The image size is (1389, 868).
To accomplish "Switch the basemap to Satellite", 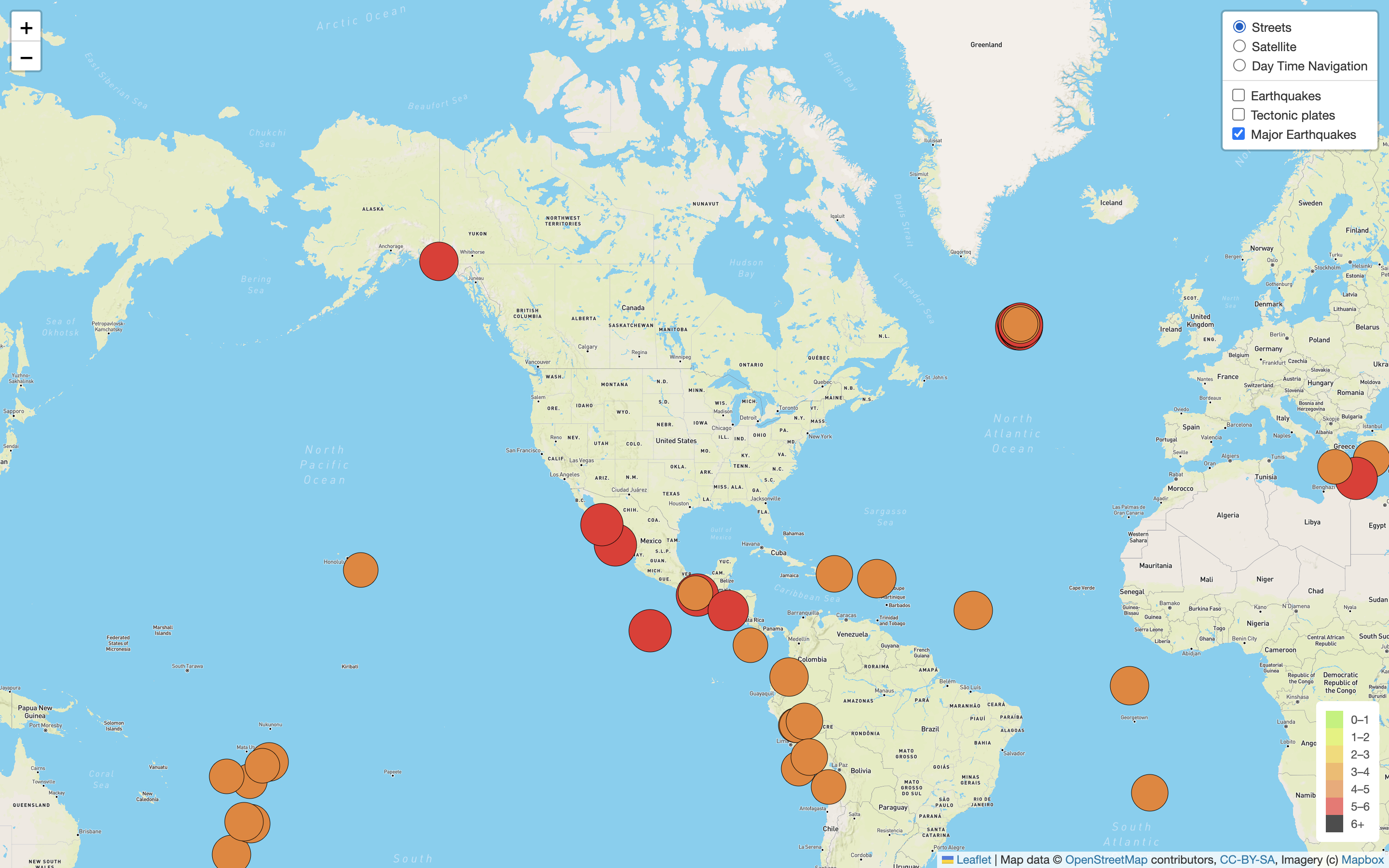I will click(1239, 46).
